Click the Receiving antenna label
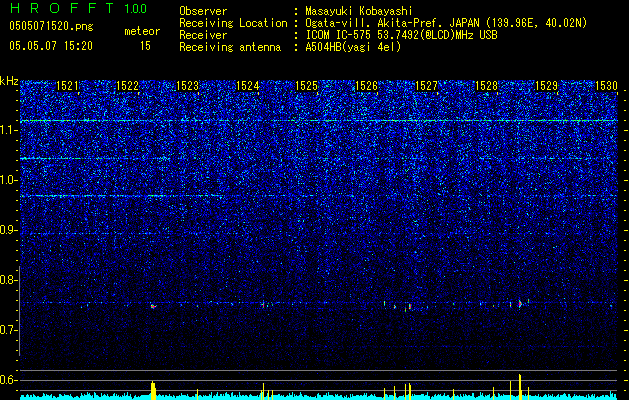 (x=230, y=47)
